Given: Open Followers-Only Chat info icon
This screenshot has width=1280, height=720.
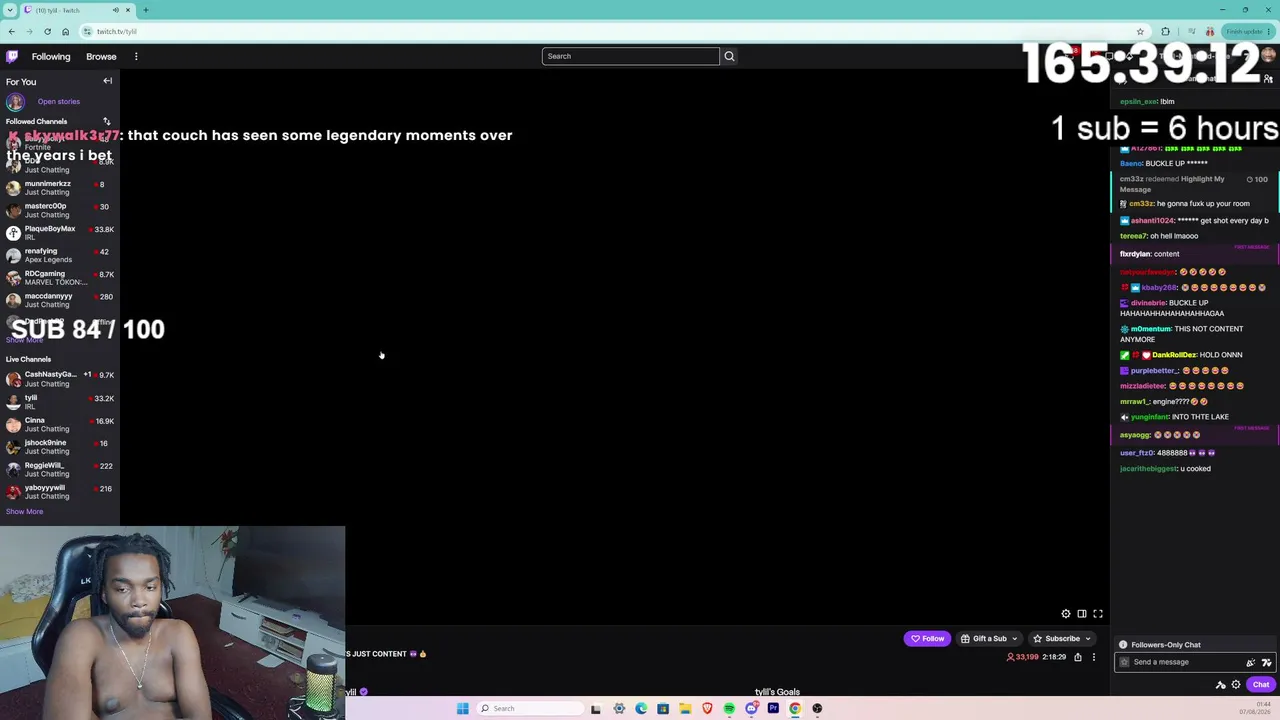Looking at the screenshot, I should [x=1123, y=645].
